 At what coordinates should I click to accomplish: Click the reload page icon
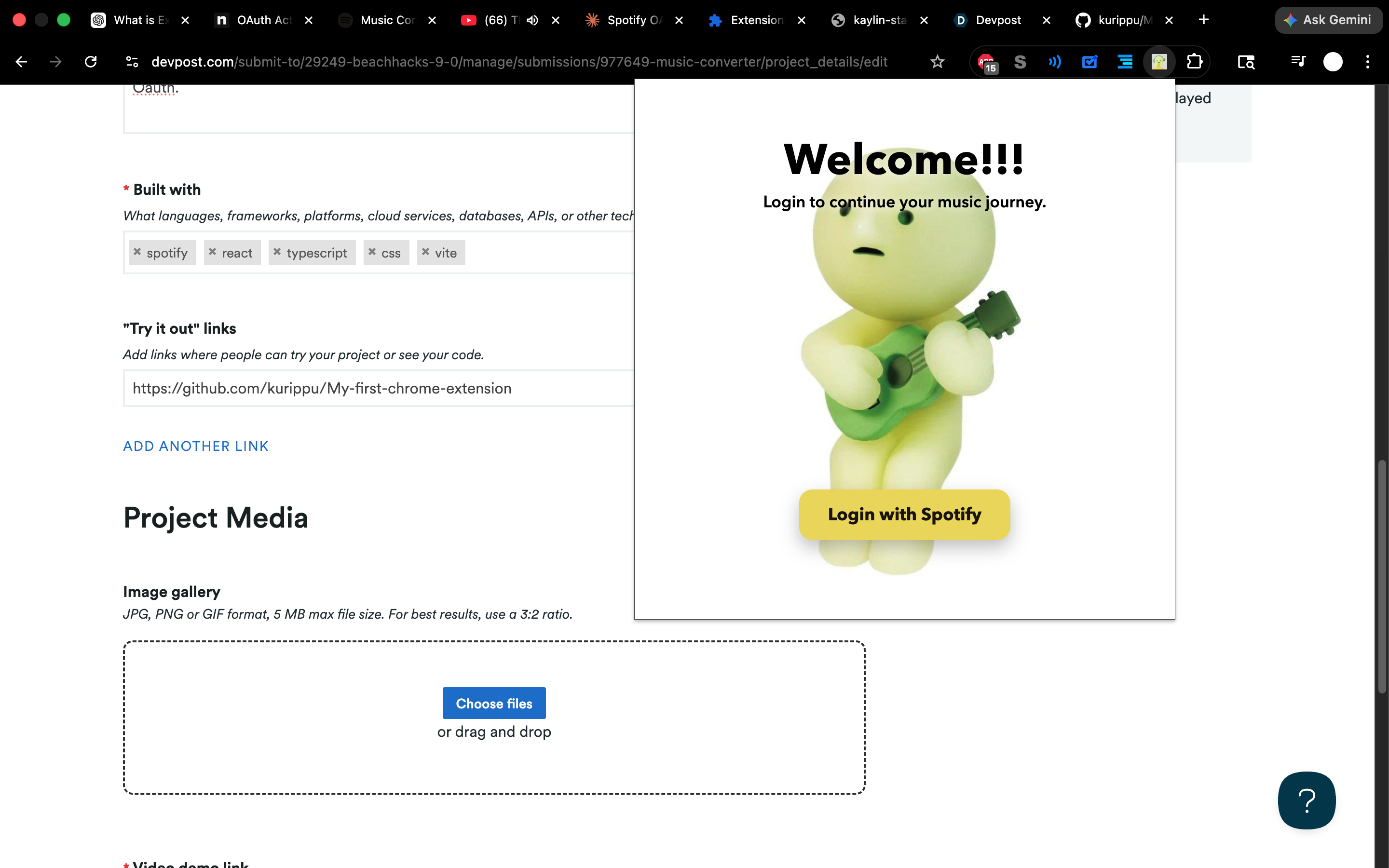91,61
